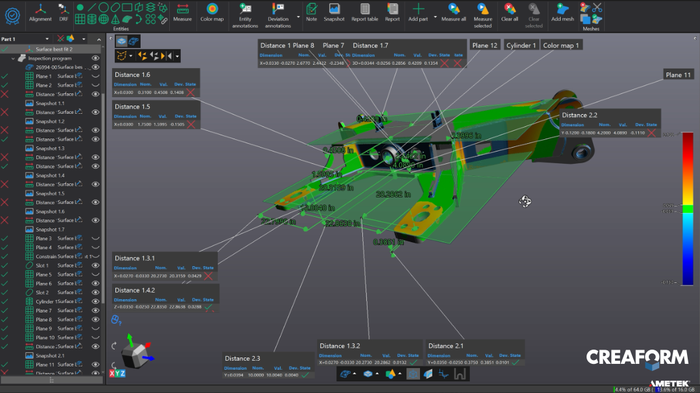This screenshot has width=700, height=393.
Task: Collapse the tree panel header arrow
Action: coord(99,39)
